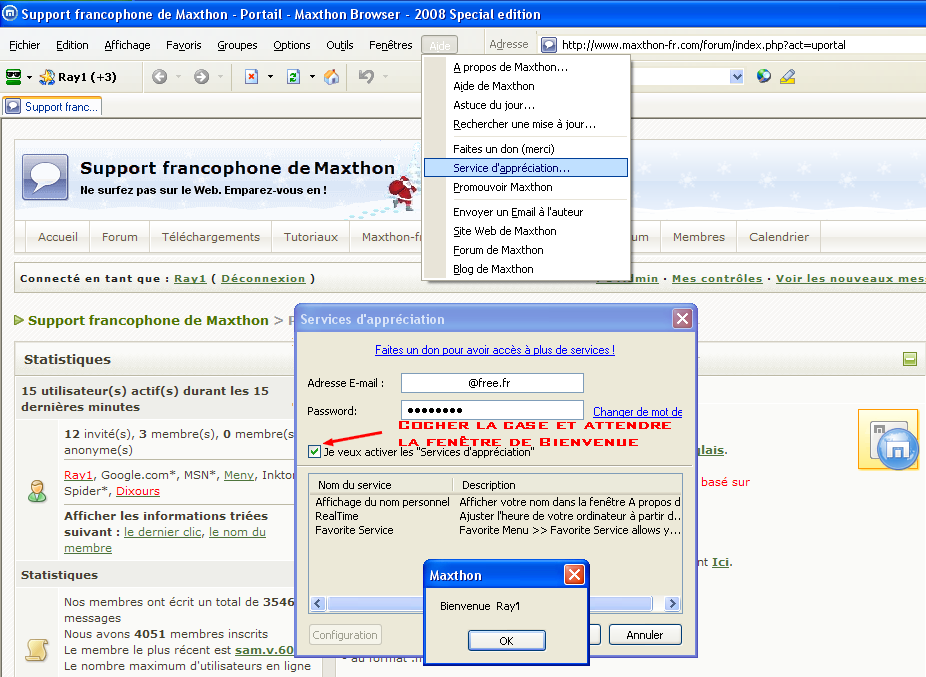
Task: Select 'Blog de Maxthon' menu entry
Action: coord(526,269)
